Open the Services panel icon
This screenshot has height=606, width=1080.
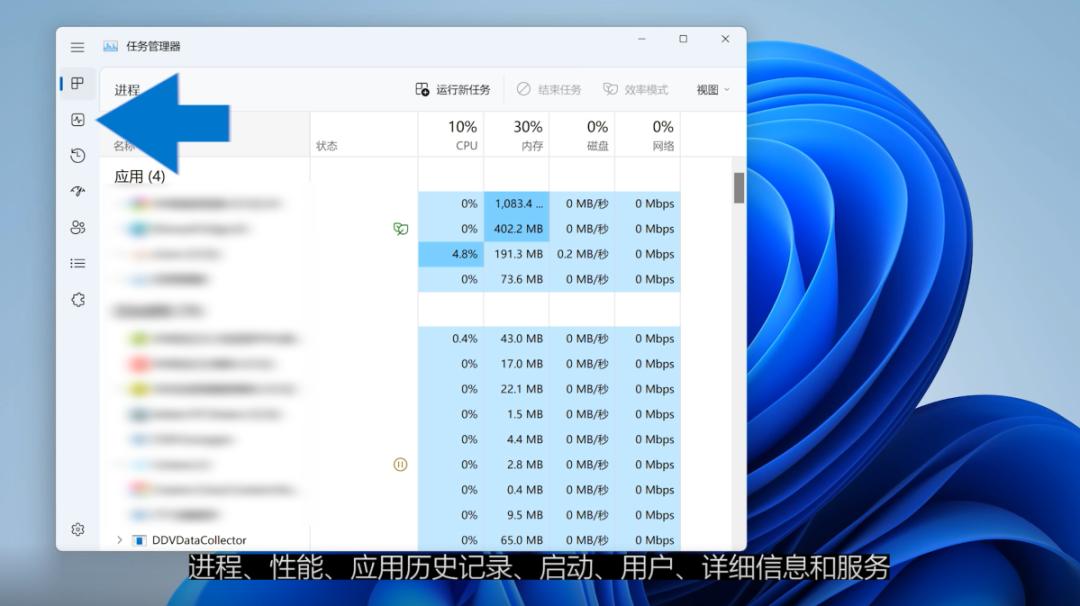pos(78,299)
